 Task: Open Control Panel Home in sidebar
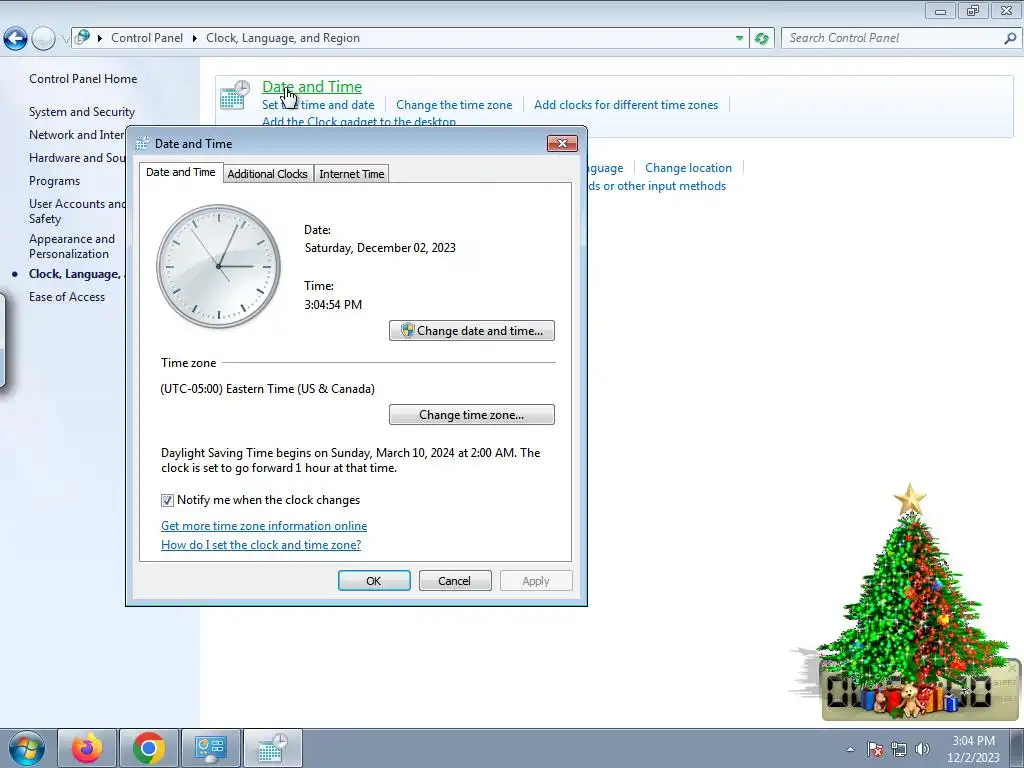point(83,79)
